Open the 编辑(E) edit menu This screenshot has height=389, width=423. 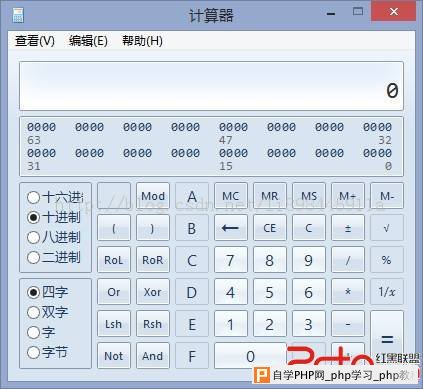tap(88, 41)
